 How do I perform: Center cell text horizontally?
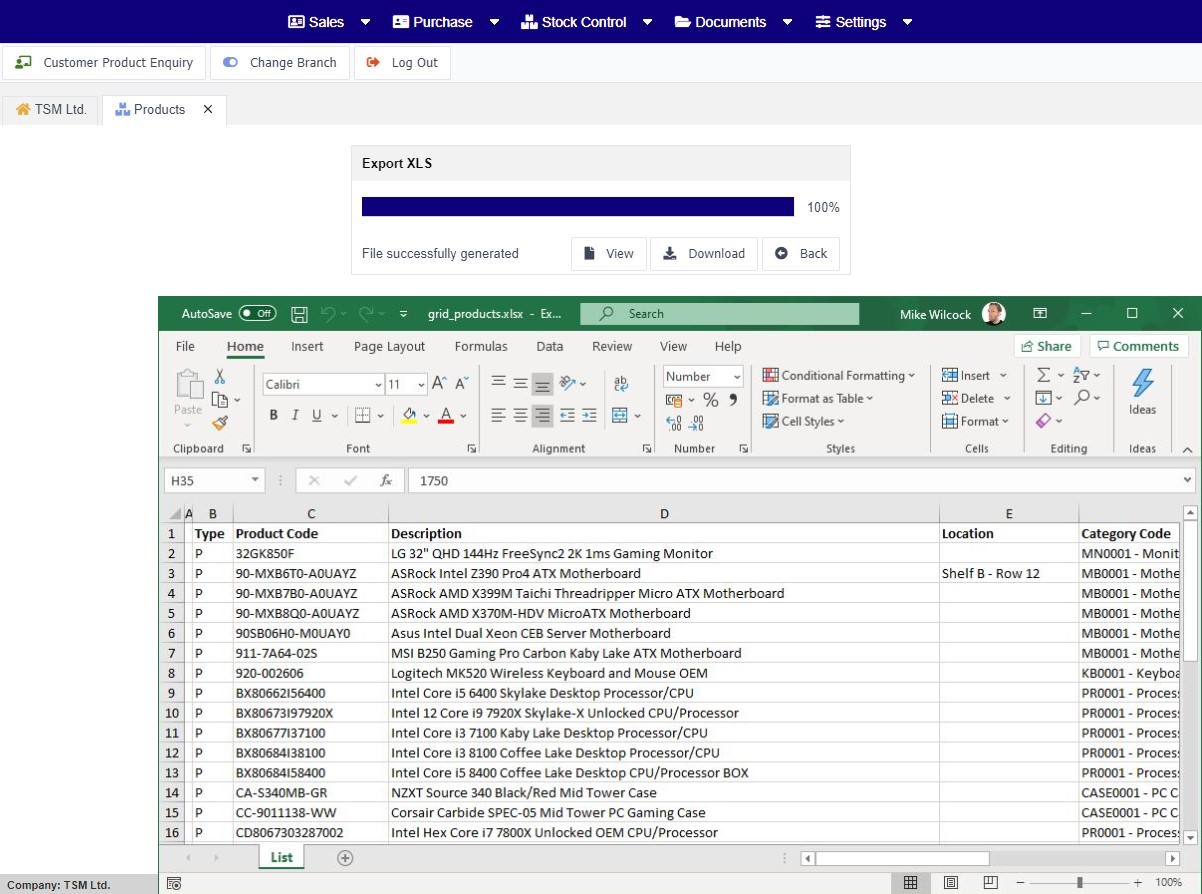click(520, 416)
